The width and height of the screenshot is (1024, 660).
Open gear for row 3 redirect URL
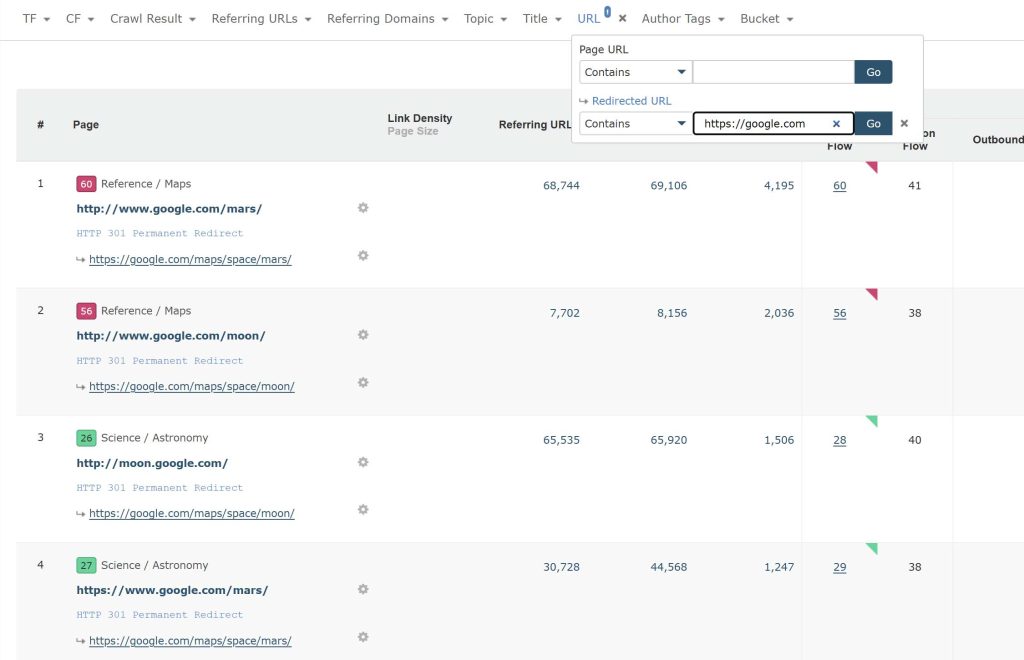coord(363,509)
